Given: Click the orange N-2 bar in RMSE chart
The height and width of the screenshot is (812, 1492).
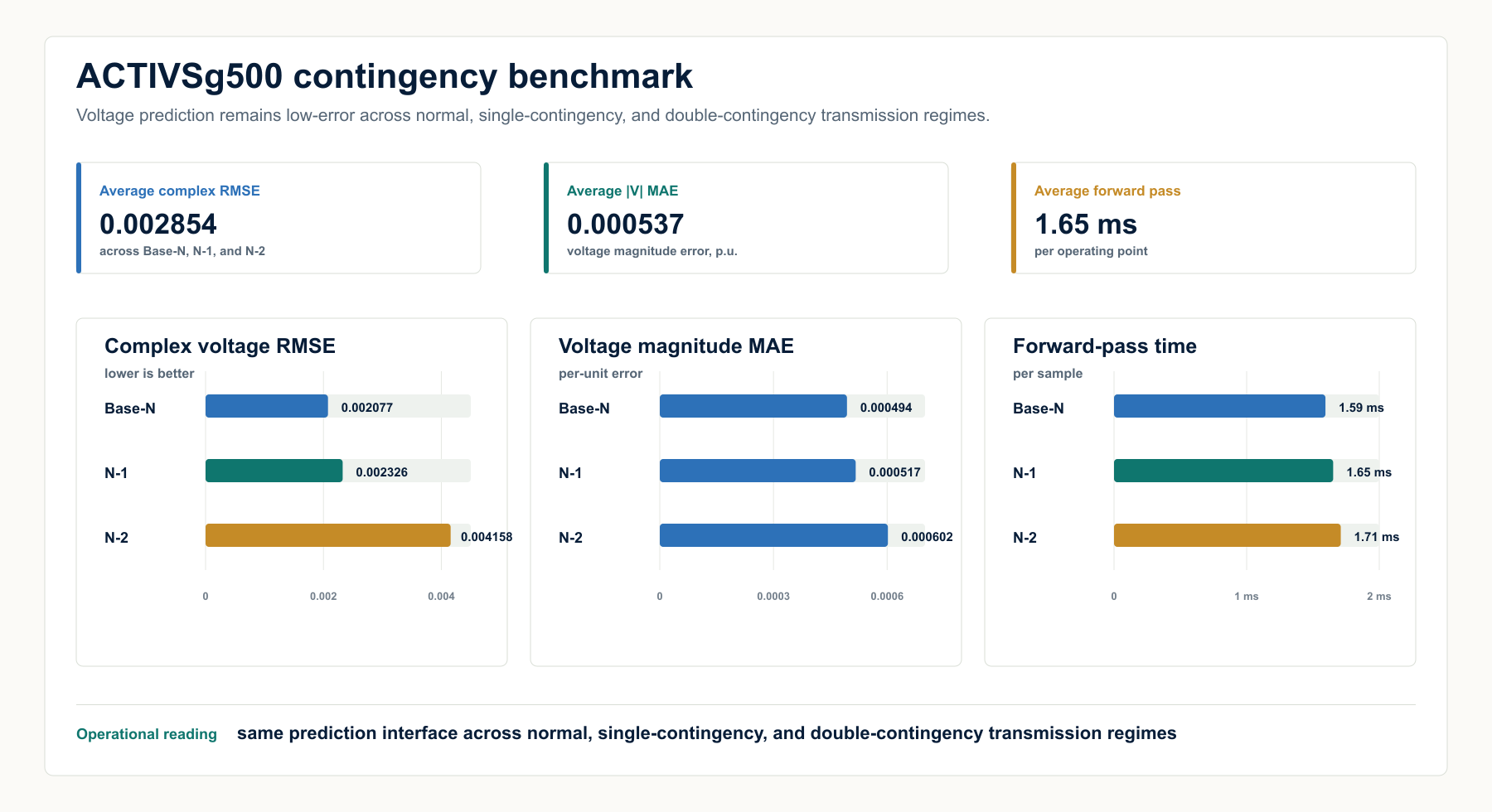Looking at the screenshot, I should click(x=328, y=535).
